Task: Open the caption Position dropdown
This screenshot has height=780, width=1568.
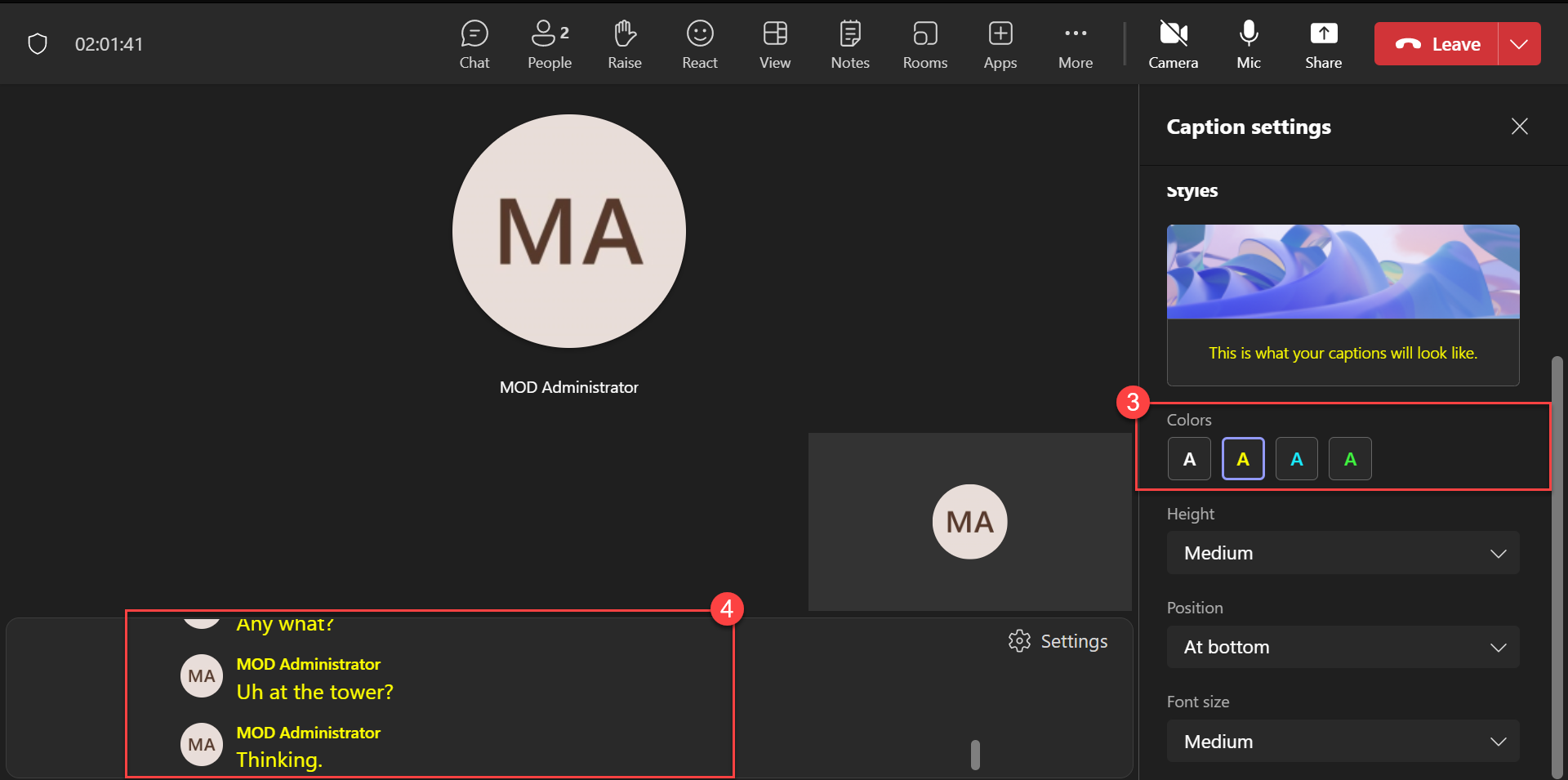Action: 1343,647
